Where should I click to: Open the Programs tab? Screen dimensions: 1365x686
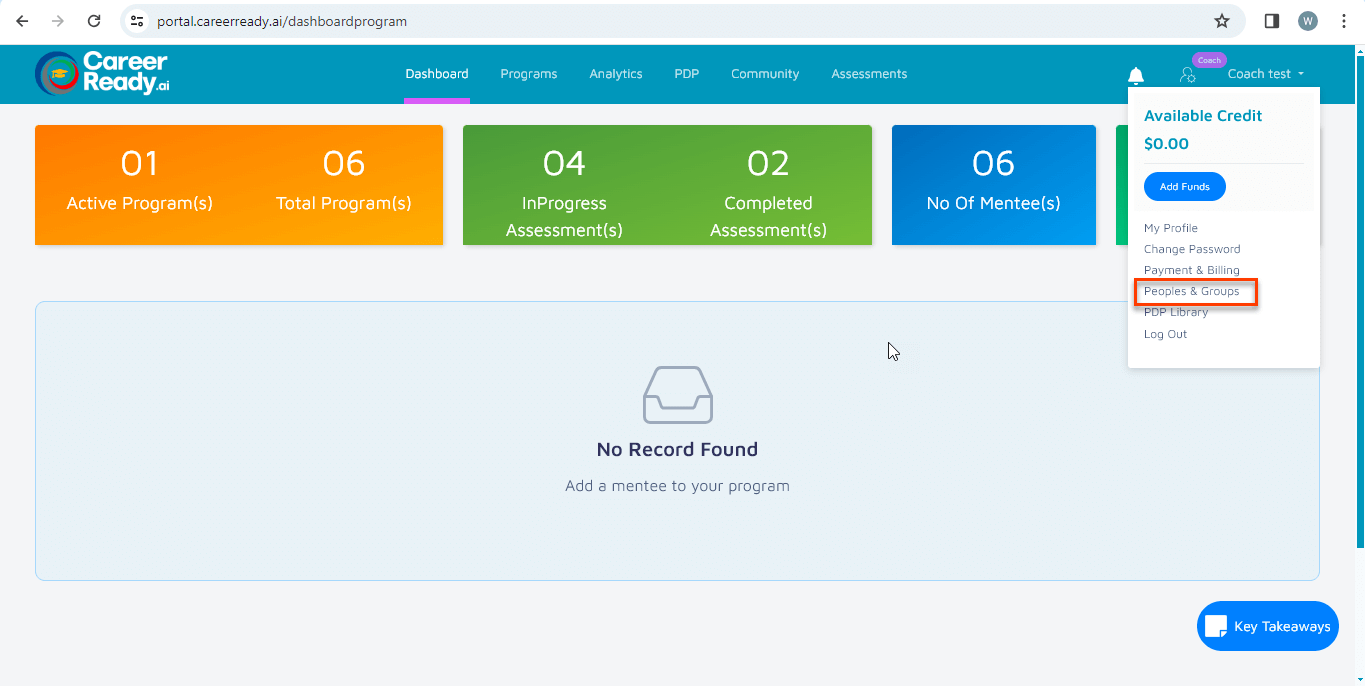528,74
